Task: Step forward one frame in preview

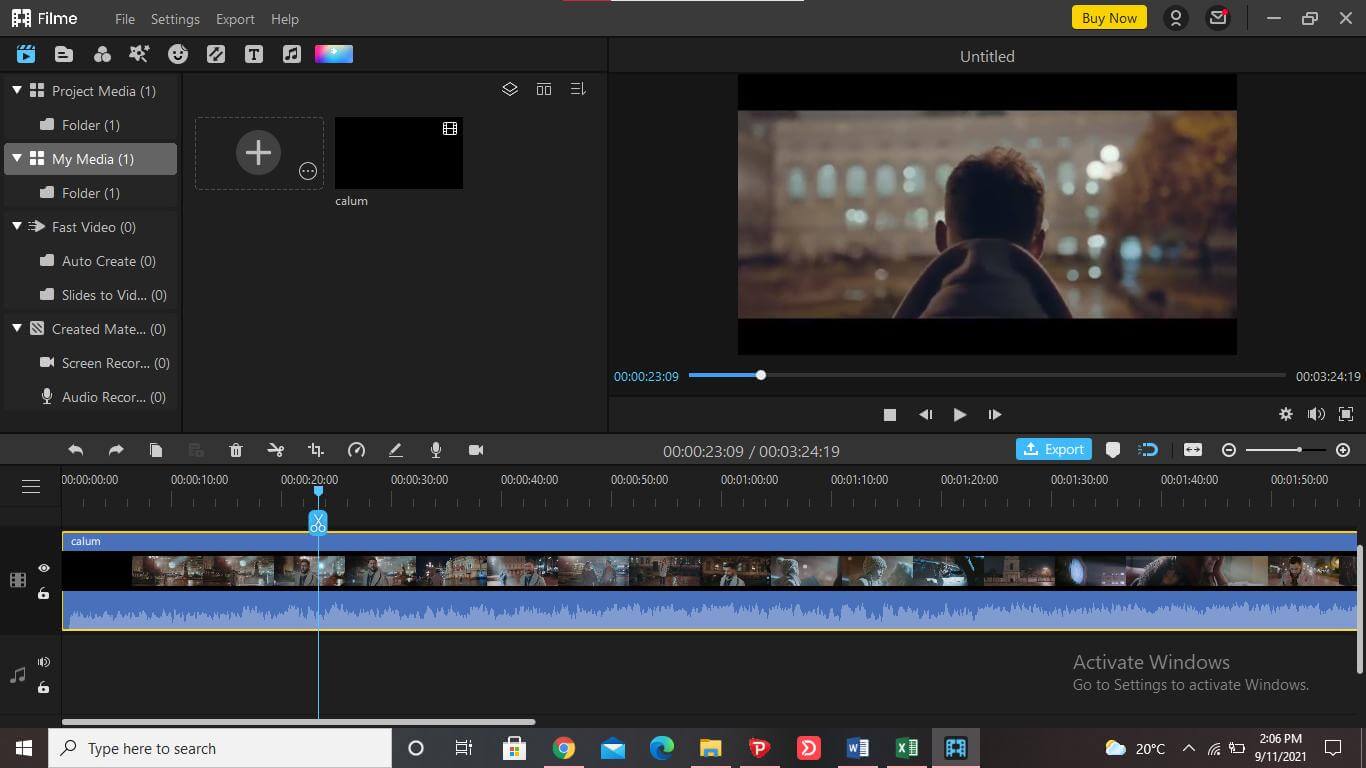Action: coord(994,414)
